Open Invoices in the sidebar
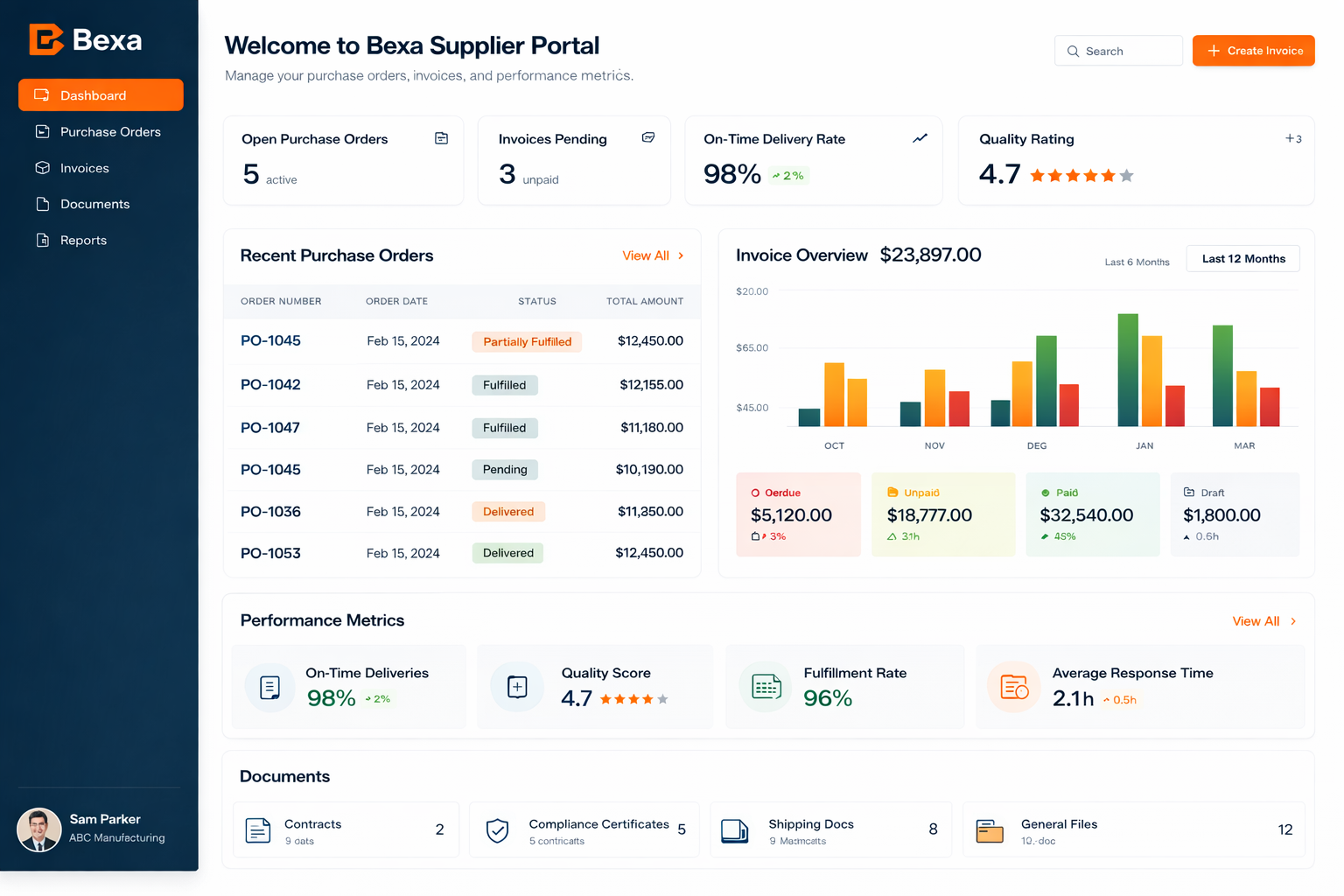Screen dimensions: 1344x896 tap(84, 168)
